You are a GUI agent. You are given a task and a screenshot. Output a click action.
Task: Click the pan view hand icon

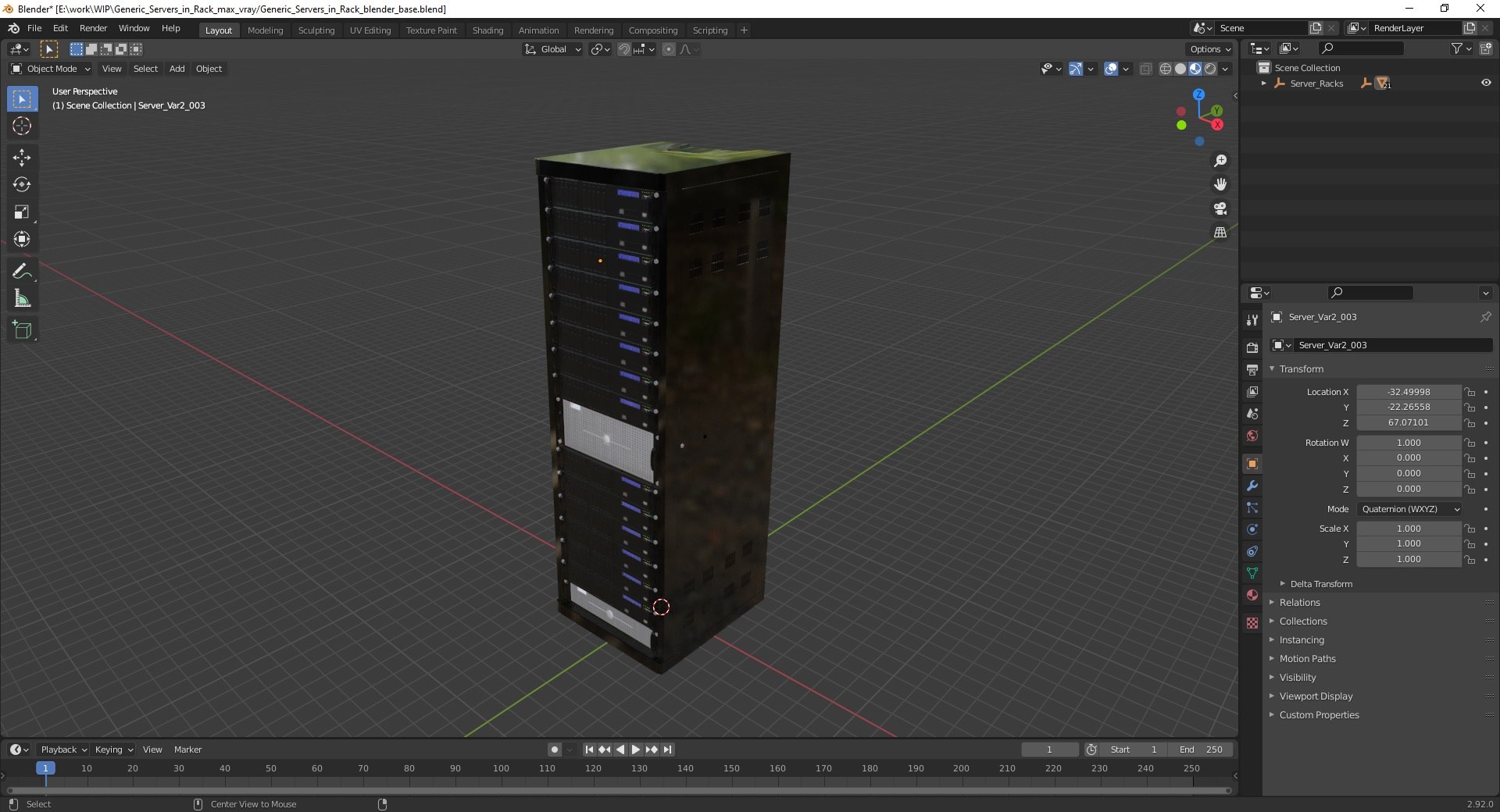pos(1220,185)
